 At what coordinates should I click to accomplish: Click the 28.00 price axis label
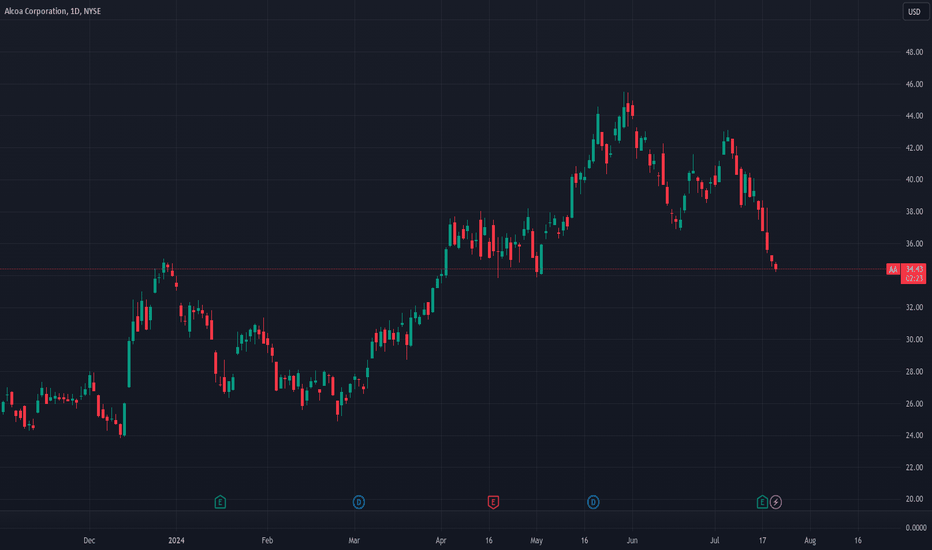pos(914,372)
